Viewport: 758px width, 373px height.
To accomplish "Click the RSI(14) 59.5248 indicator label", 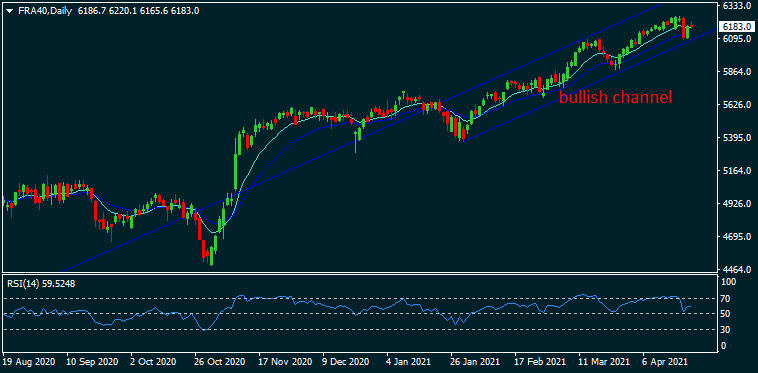I will click(x=41, y=284).
